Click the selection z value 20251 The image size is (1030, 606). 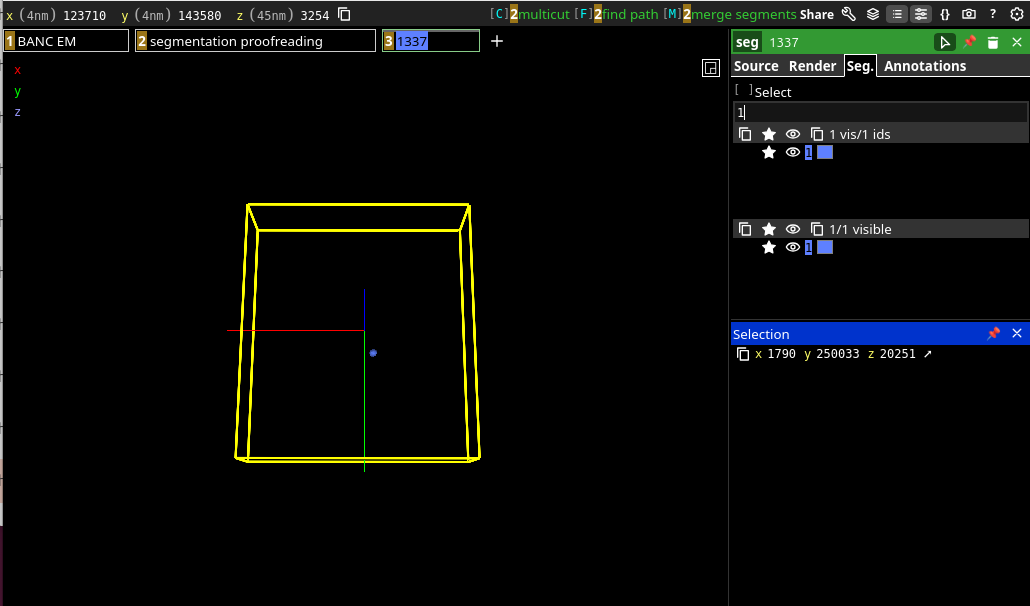897,354
